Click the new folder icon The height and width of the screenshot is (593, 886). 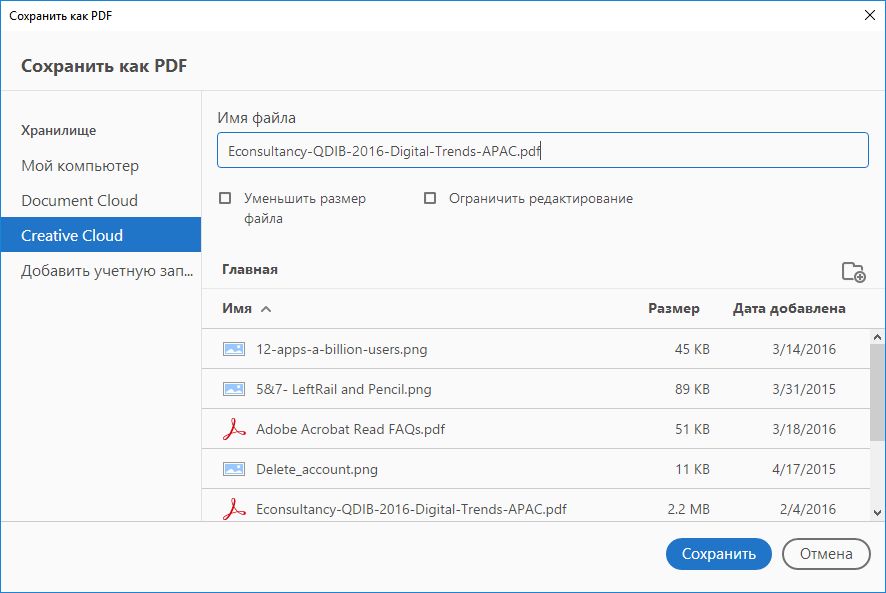853,271
